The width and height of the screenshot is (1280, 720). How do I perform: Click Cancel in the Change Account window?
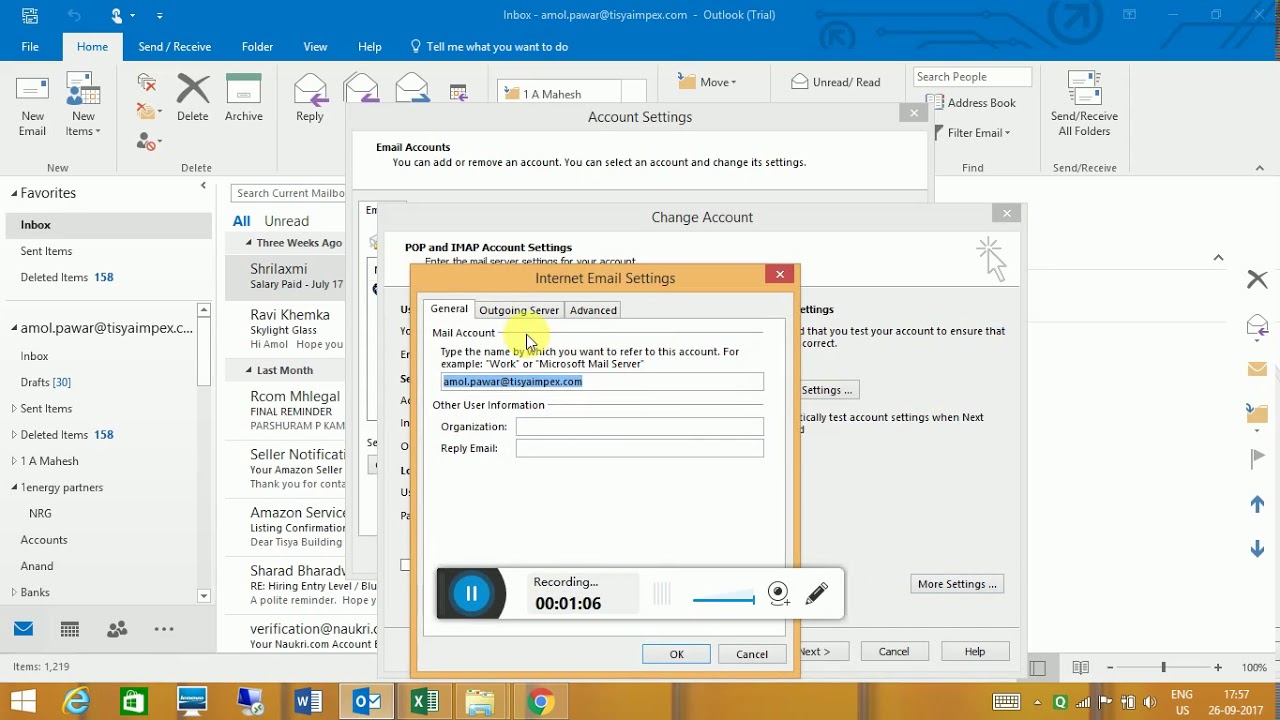tap(894, 651)
